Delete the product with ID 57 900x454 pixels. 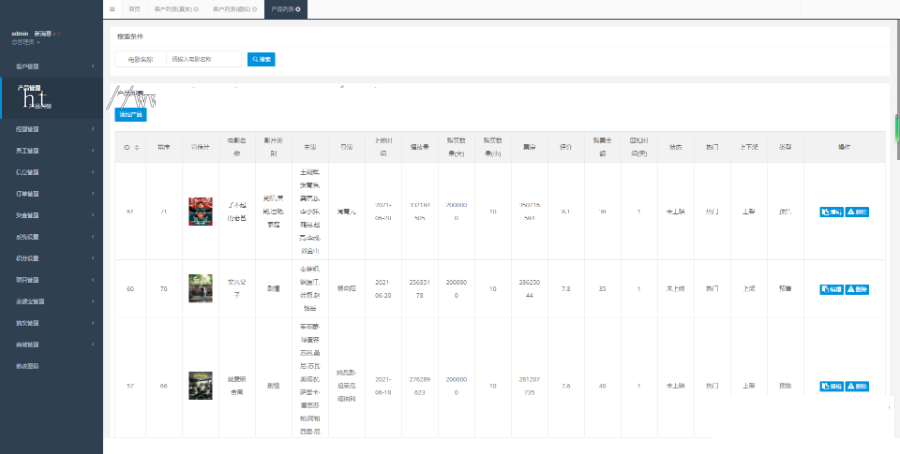coord(858,385)
